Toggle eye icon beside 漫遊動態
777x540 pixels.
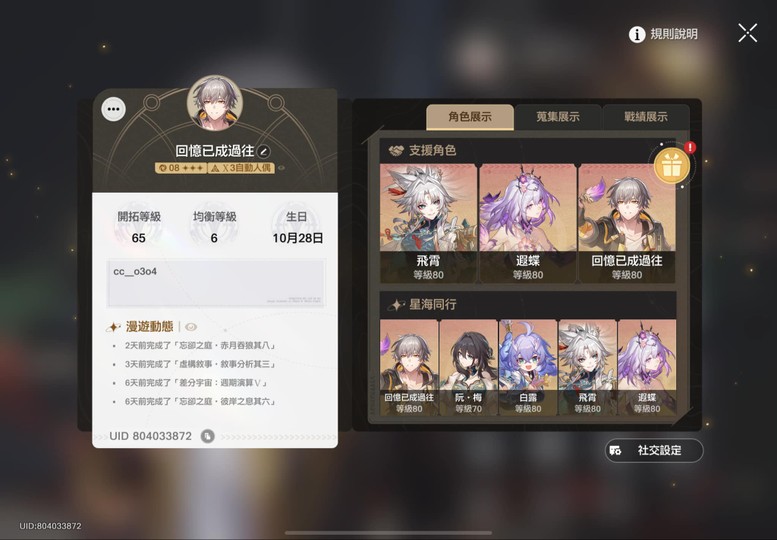[191, 327]
